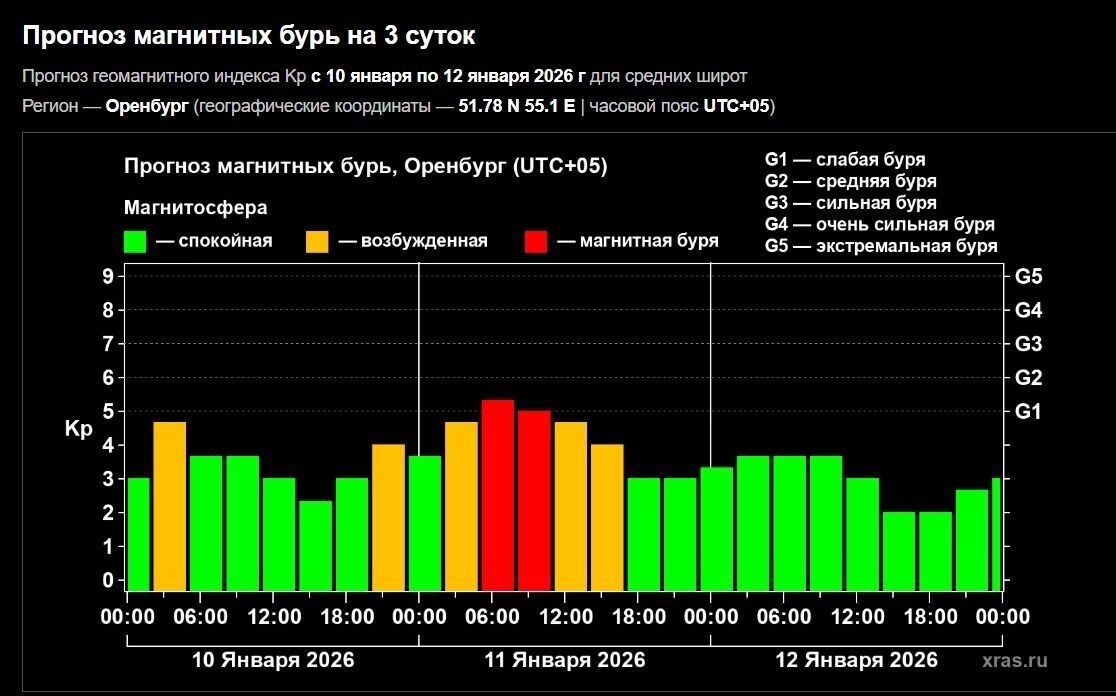Click the '7' tick on the Kp axis
Image resolution: width=1116 pixels, height=696 pixels.
108,344
